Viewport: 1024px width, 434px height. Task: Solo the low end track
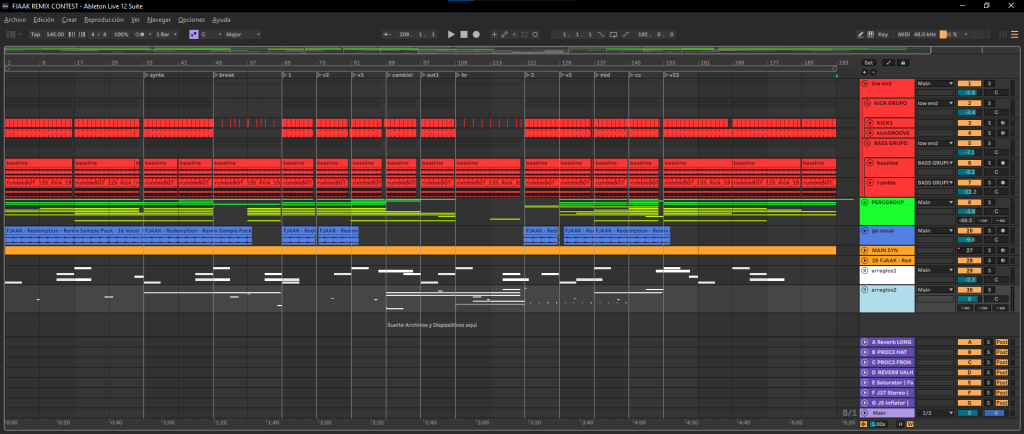990,83
